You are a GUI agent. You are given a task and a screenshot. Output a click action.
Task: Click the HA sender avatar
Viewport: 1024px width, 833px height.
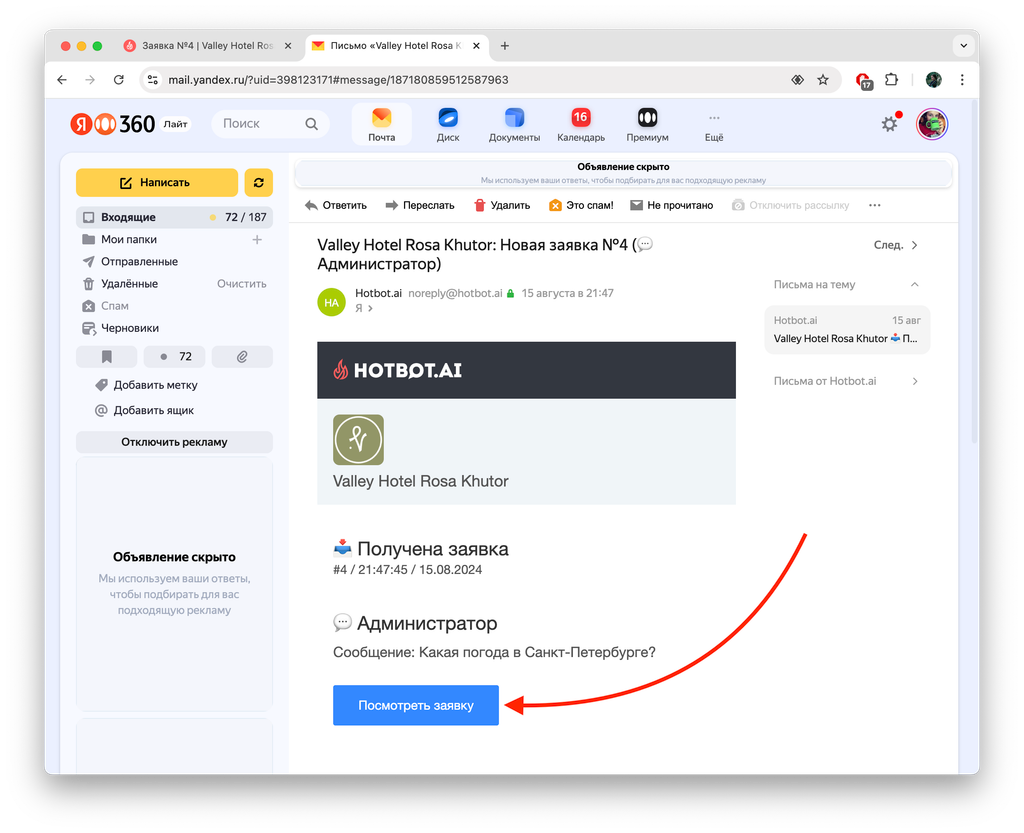point(331,302)
